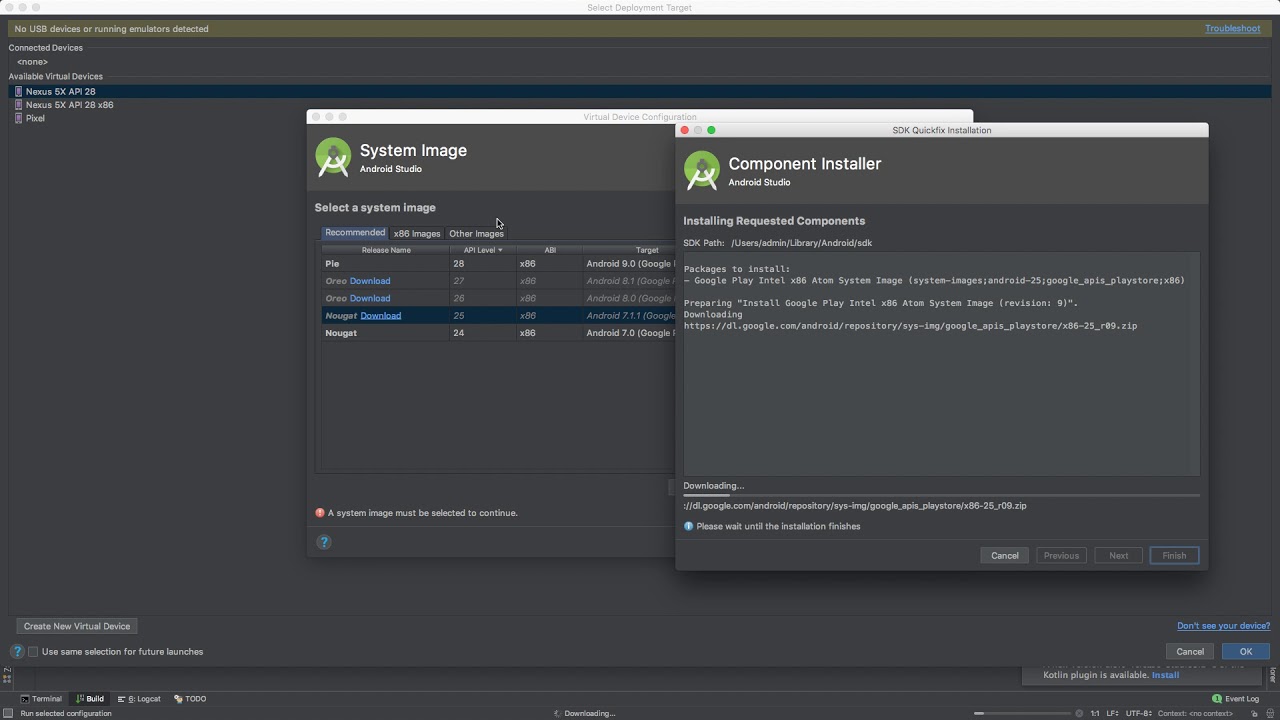Open the Troubleshoot link
The height and width of the screenshot is (720, 1280).
pyautogui.click(x=1233, y=29)
